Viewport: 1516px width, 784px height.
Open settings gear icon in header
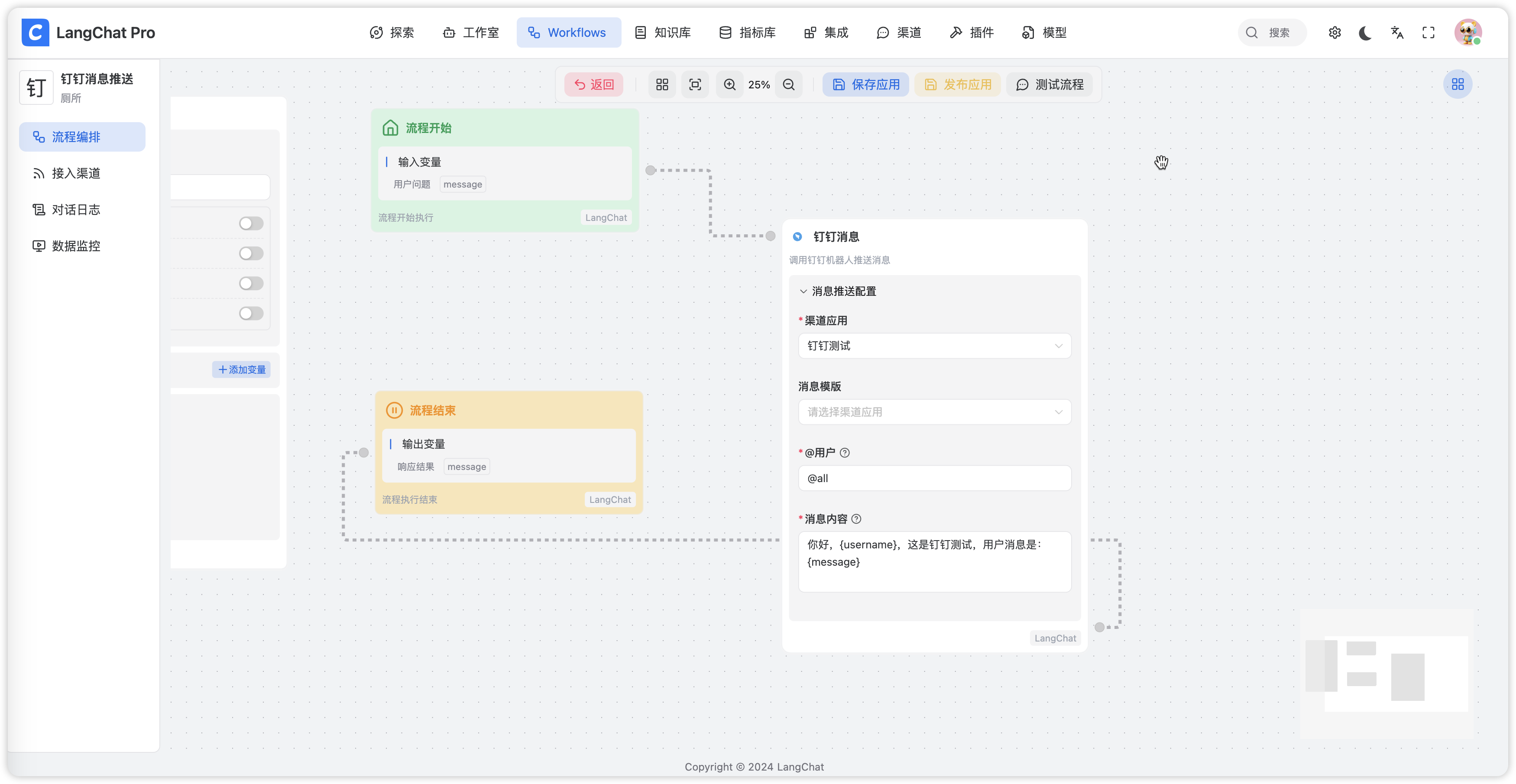coord(1335,33)
